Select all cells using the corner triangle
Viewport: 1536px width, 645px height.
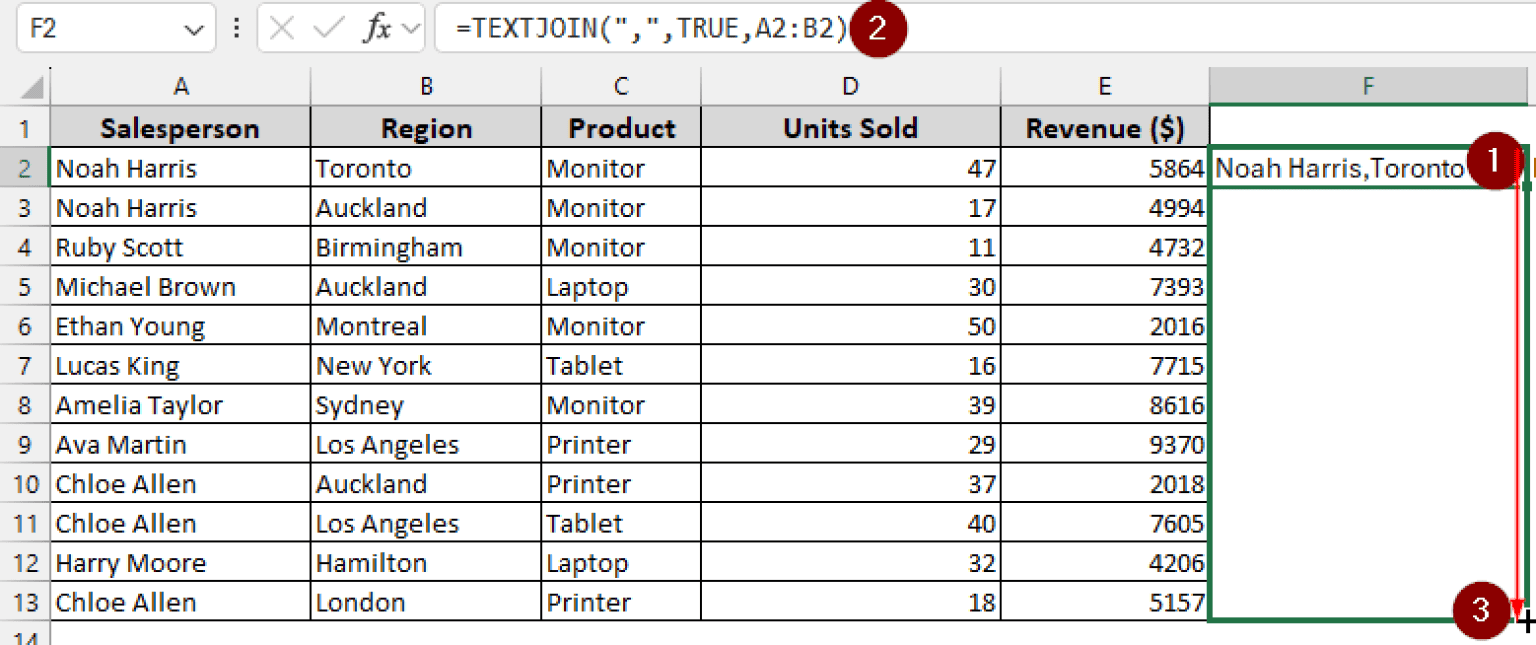(26, 86)
